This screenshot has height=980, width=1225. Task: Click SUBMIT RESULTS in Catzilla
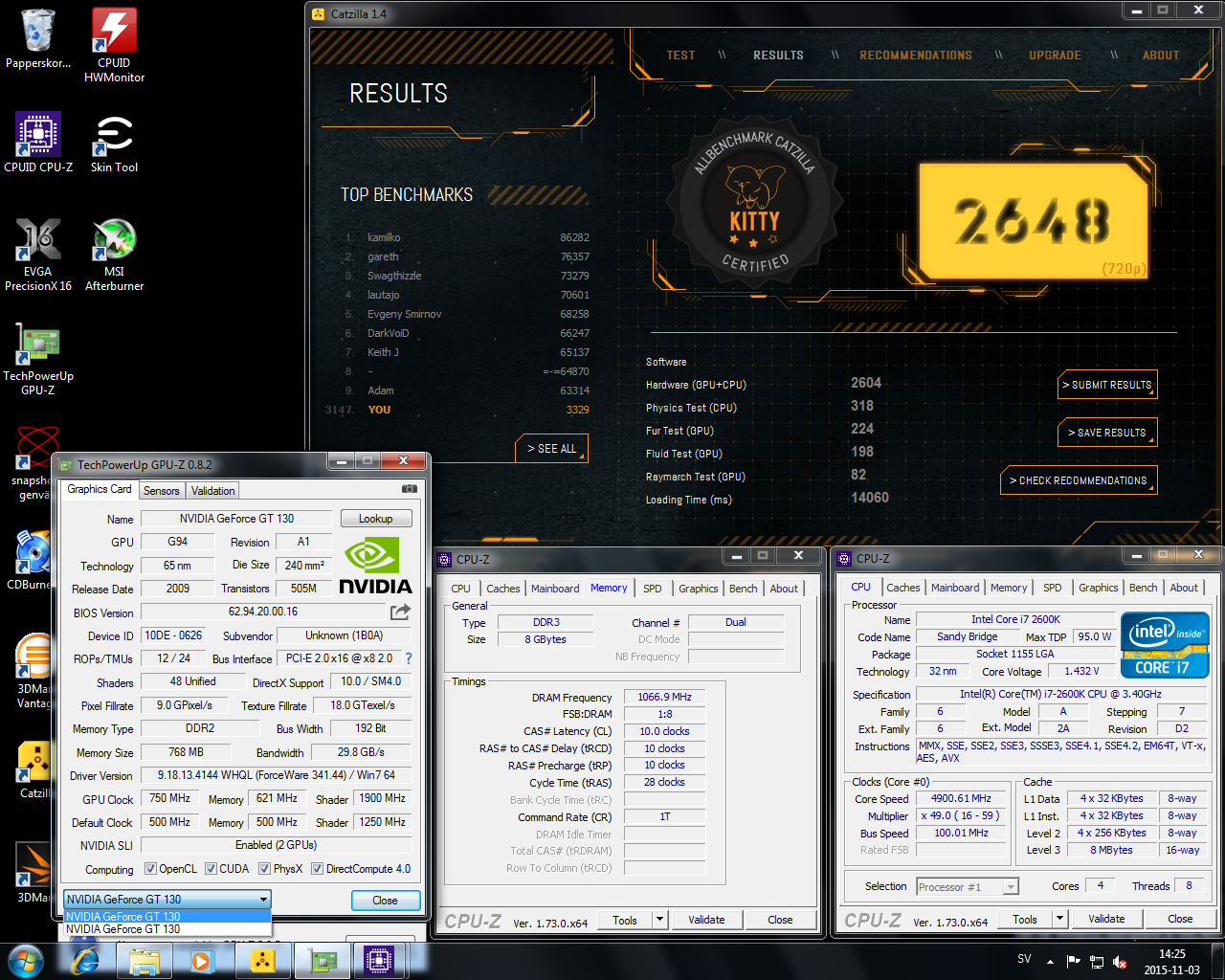(1107, 385)
